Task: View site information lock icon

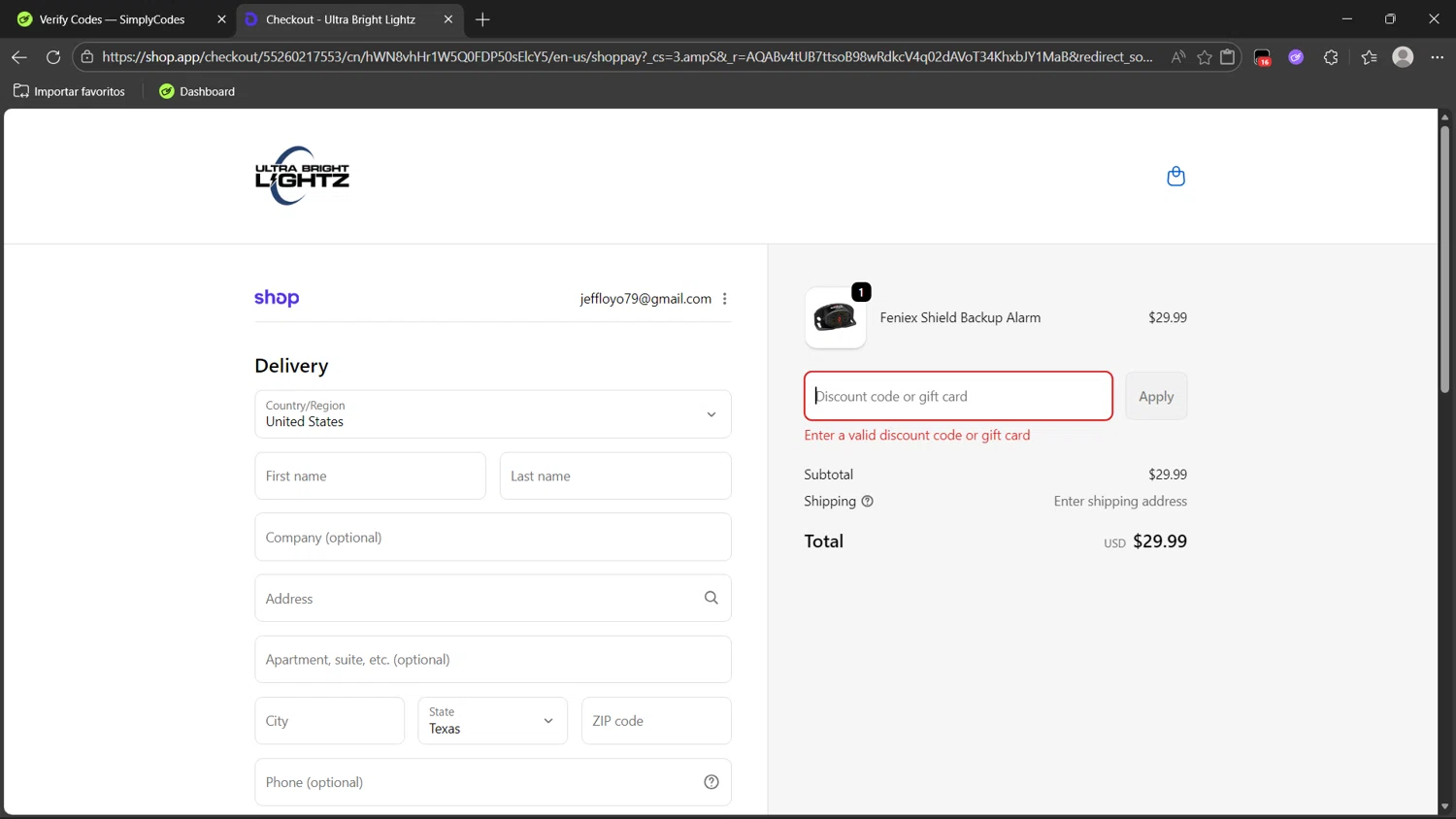Action: [87, 57]
